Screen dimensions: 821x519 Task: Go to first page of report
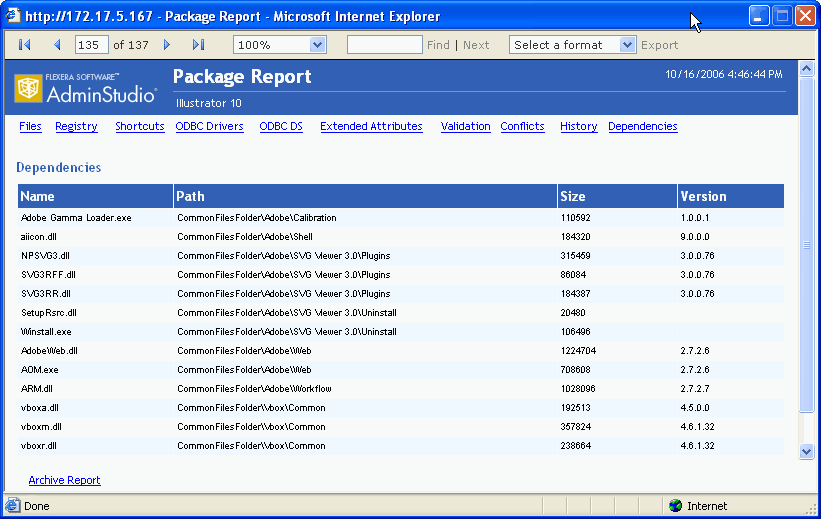(x=25, y=45)
